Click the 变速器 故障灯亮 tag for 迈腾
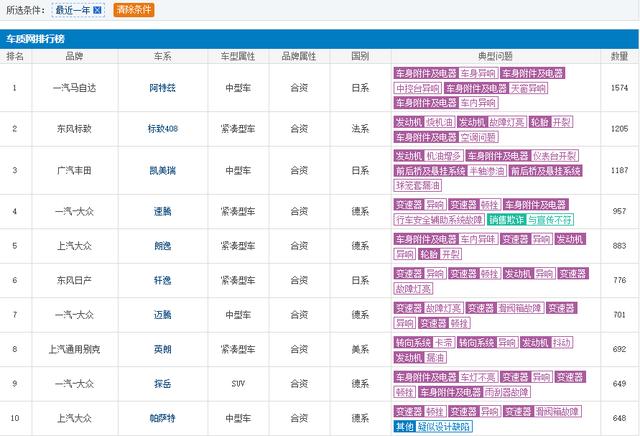 429,308
